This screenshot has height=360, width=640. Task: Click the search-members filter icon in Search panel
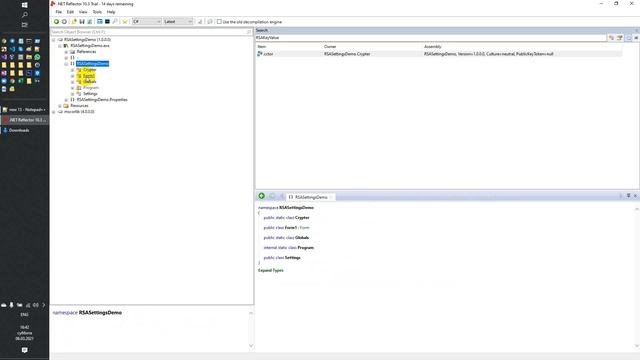[x=620, y=38]
